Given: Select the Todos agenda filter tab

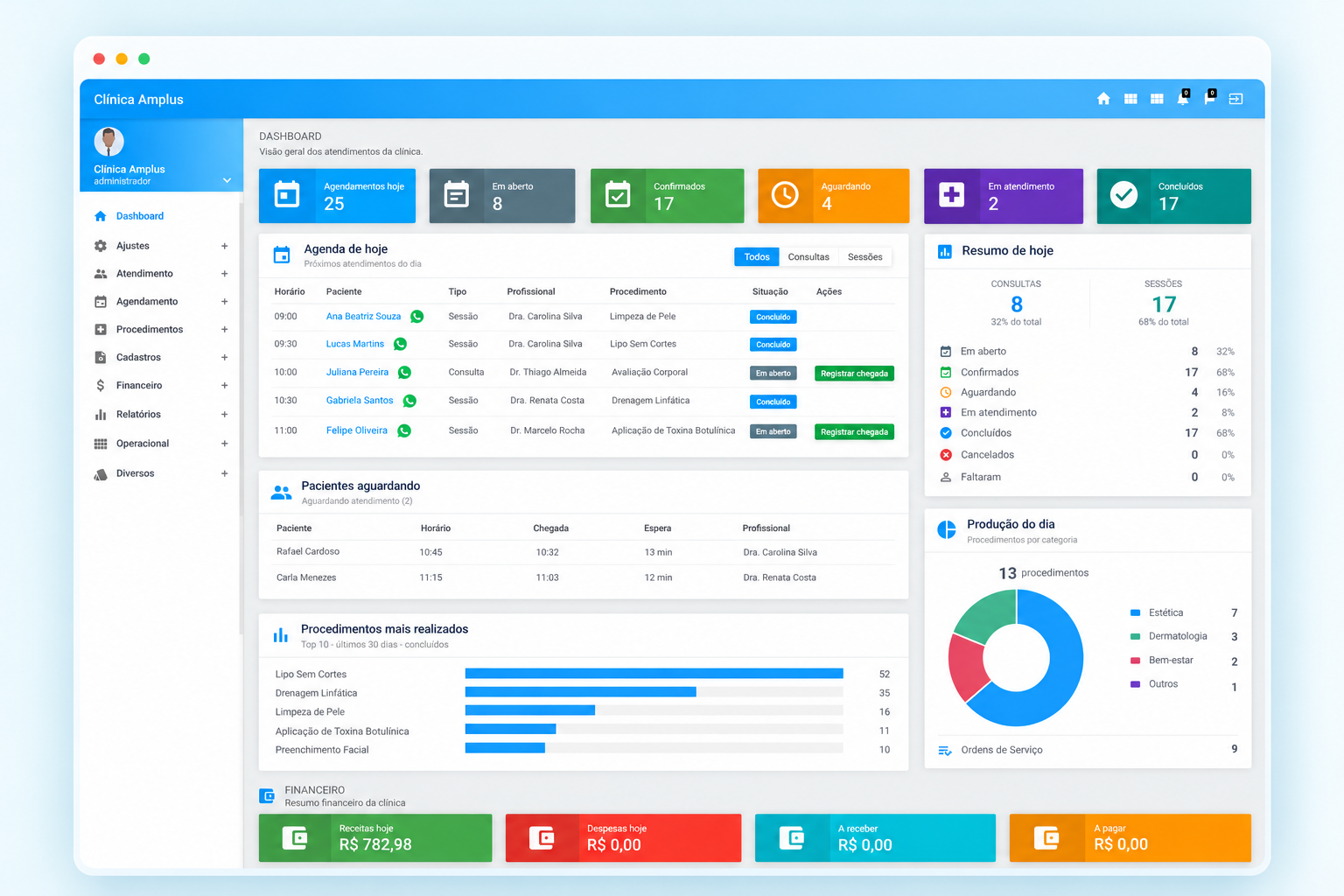Looking at the screenshot, I should pyautogui.click(x=757, y=256).
